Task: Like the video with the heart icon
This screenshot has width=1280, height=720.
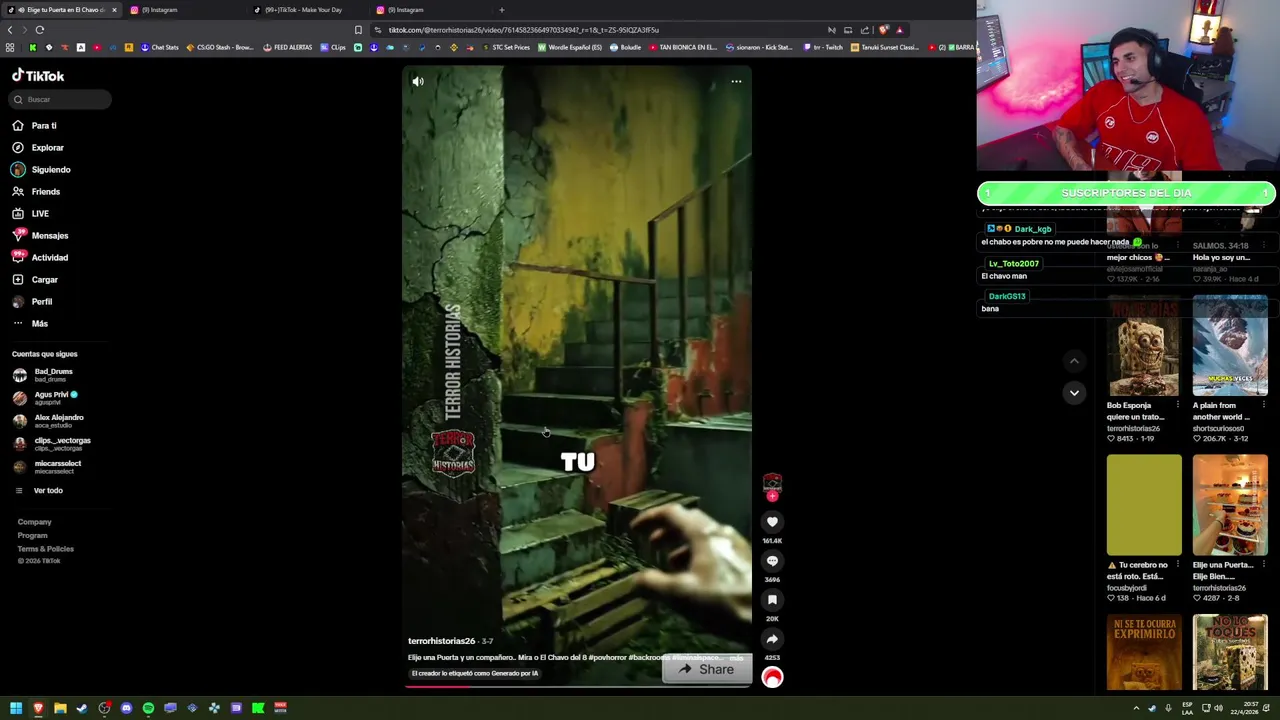Action: 772,522
